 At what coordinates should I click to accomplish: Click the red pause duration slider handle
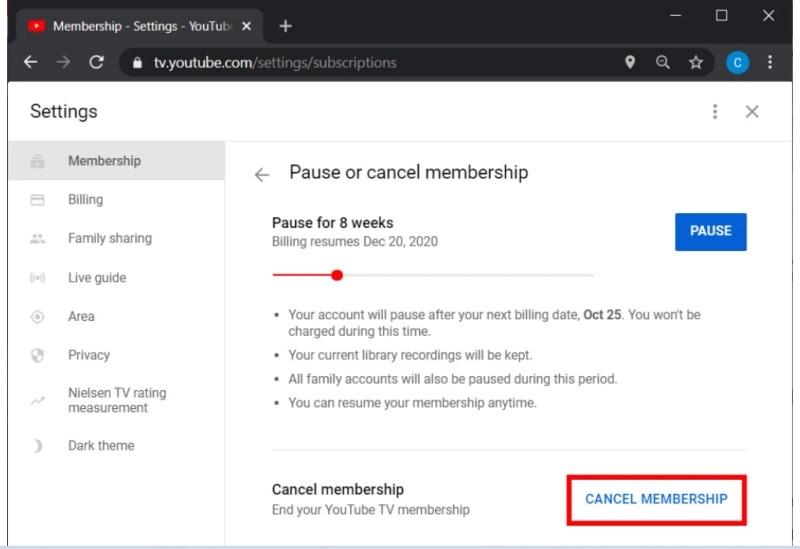[337, 276]
